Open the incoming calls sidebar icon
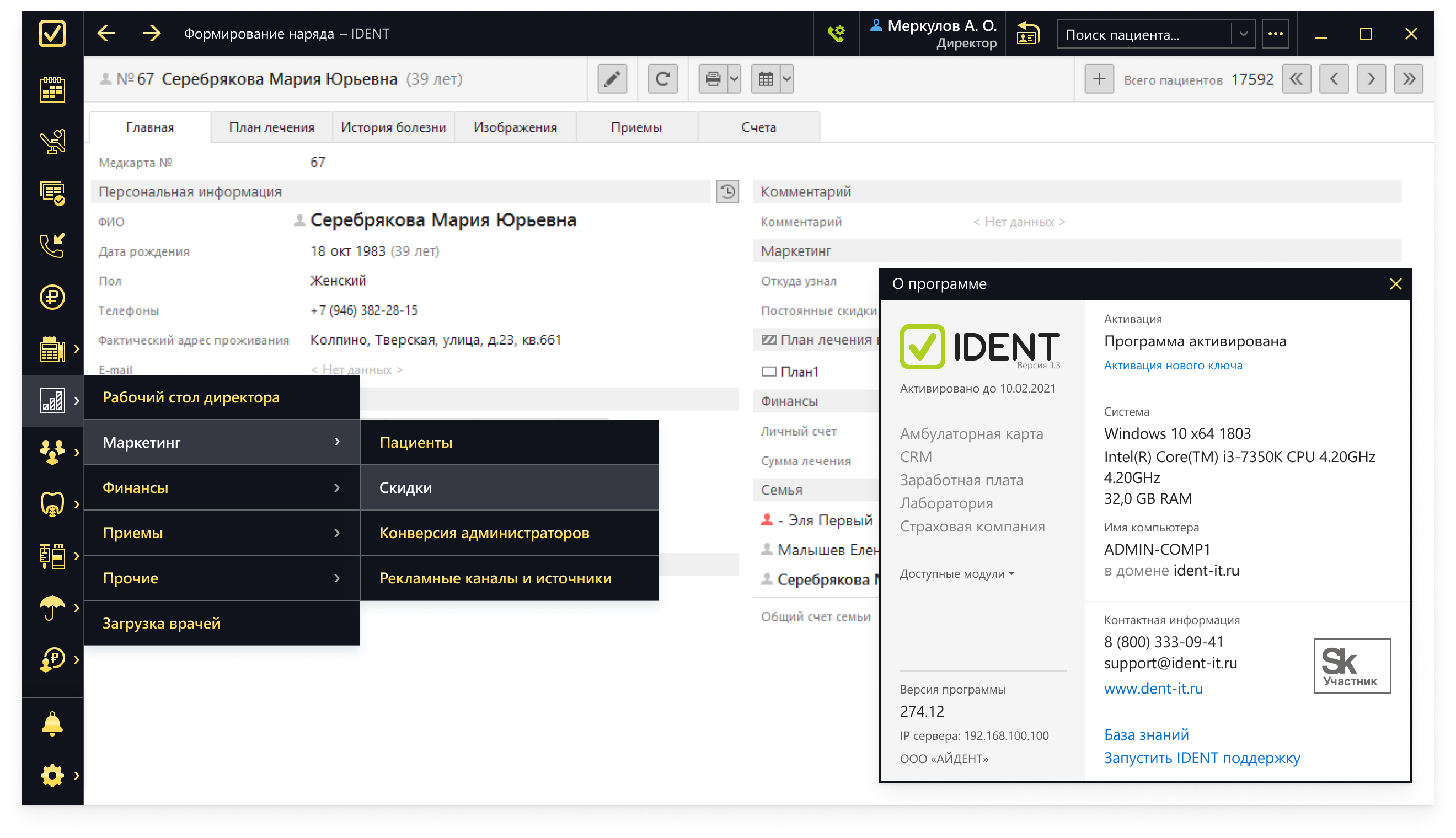1456x838 pixels. 52,245
